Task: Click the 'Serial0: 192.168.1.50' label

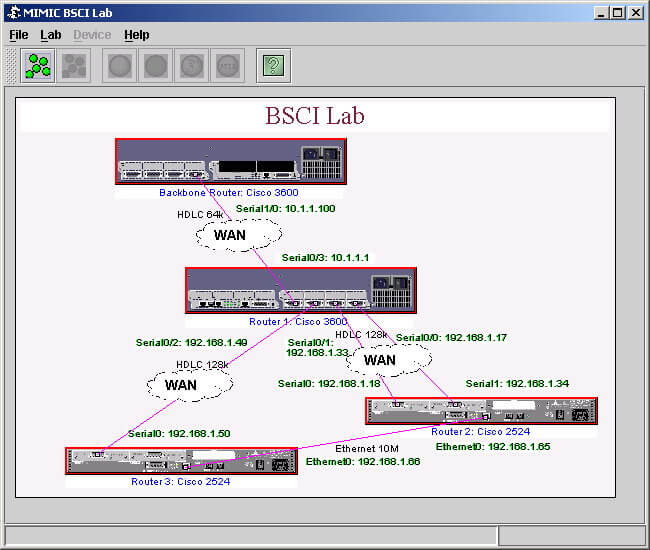Action: pyautogui.click(x=179, y=434)
